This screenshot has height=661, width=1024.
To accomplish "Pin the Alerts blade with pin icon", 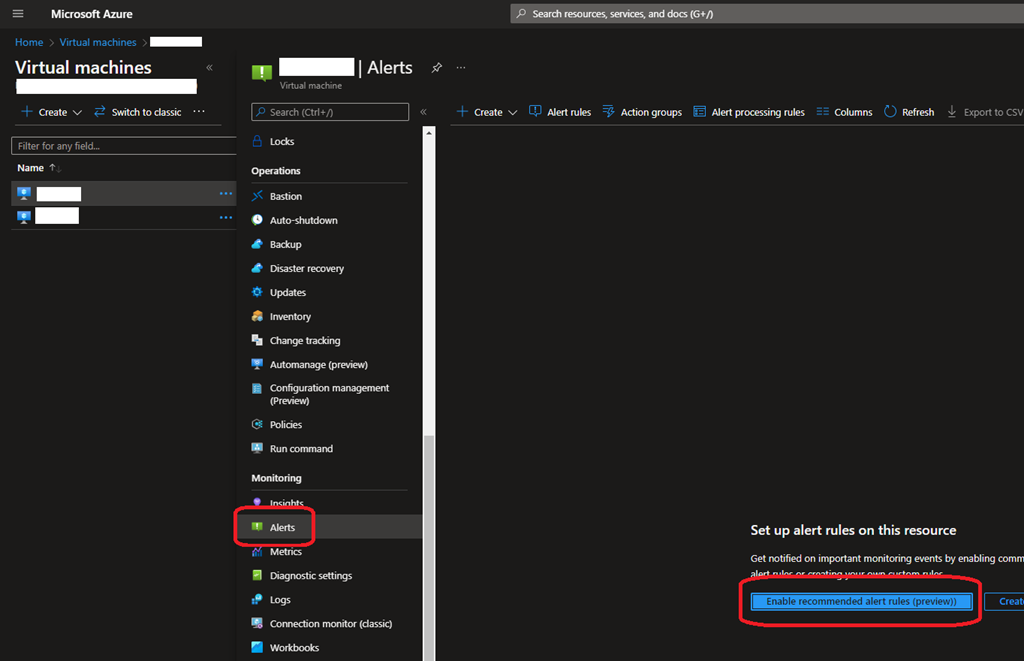I will coord(436,68).
